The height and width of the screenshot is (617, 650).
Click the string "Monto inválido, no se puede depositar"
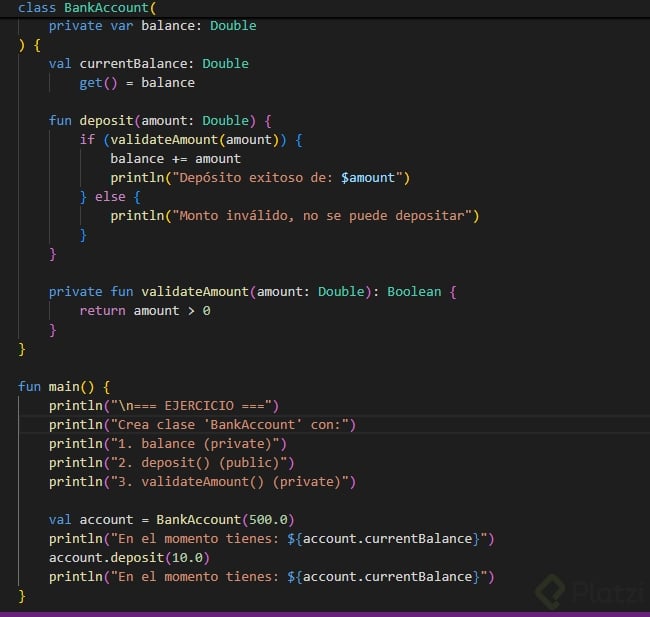tap(322, 216)
